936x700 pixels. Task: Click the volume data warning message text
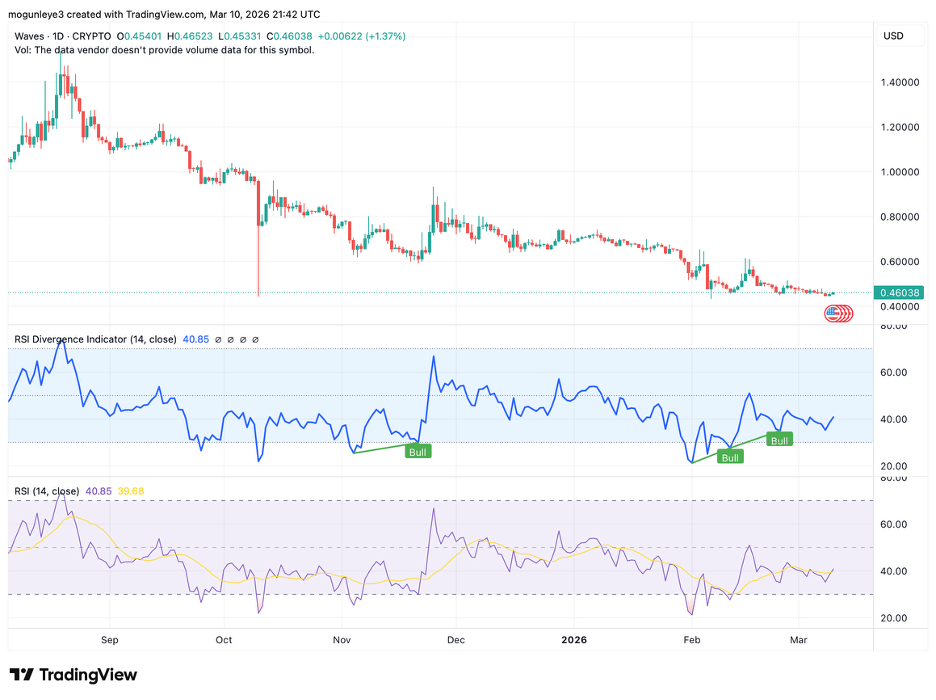(165, 50)
